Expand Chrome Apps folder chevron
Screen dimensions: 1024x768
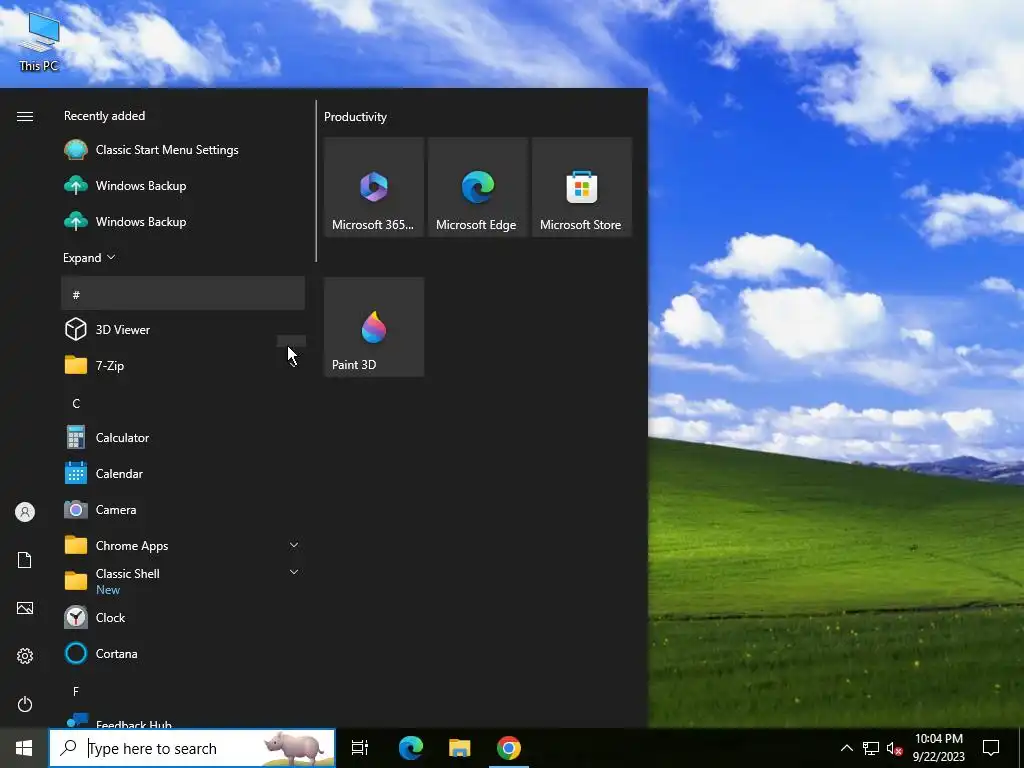[294, 545]
